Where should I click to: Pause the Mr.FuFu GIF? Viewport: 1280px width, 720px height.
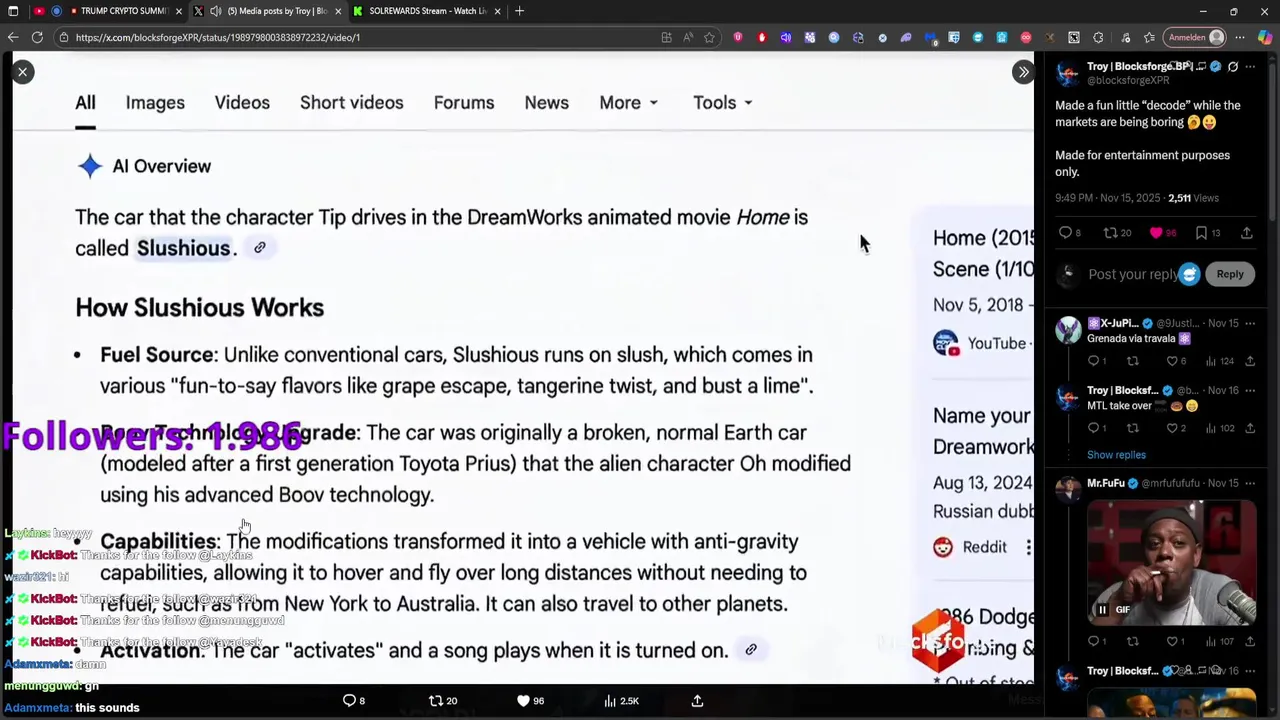[1102, 610]
